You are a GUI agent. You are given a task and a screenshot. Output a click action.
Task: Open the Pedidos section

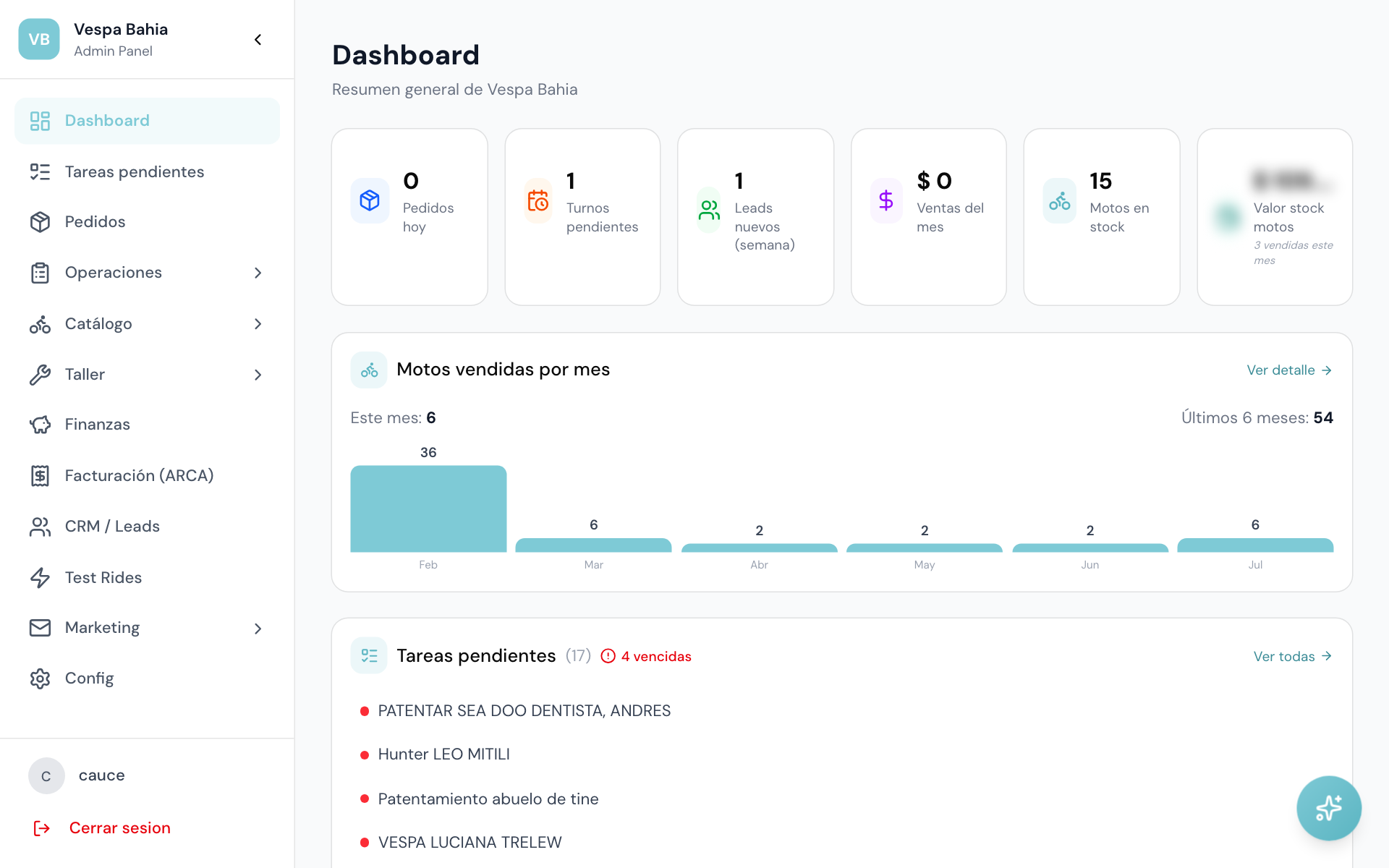point(147,222)
